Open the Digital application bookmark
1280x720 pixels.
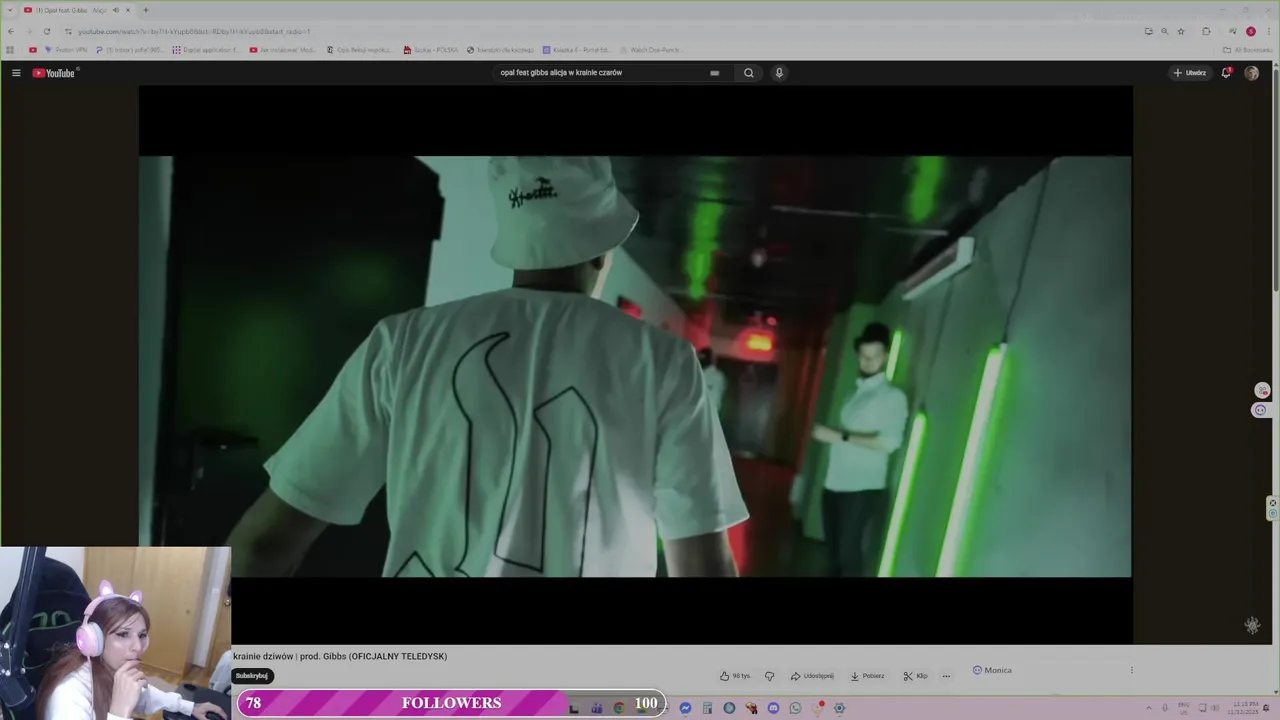tap(205, 50)
